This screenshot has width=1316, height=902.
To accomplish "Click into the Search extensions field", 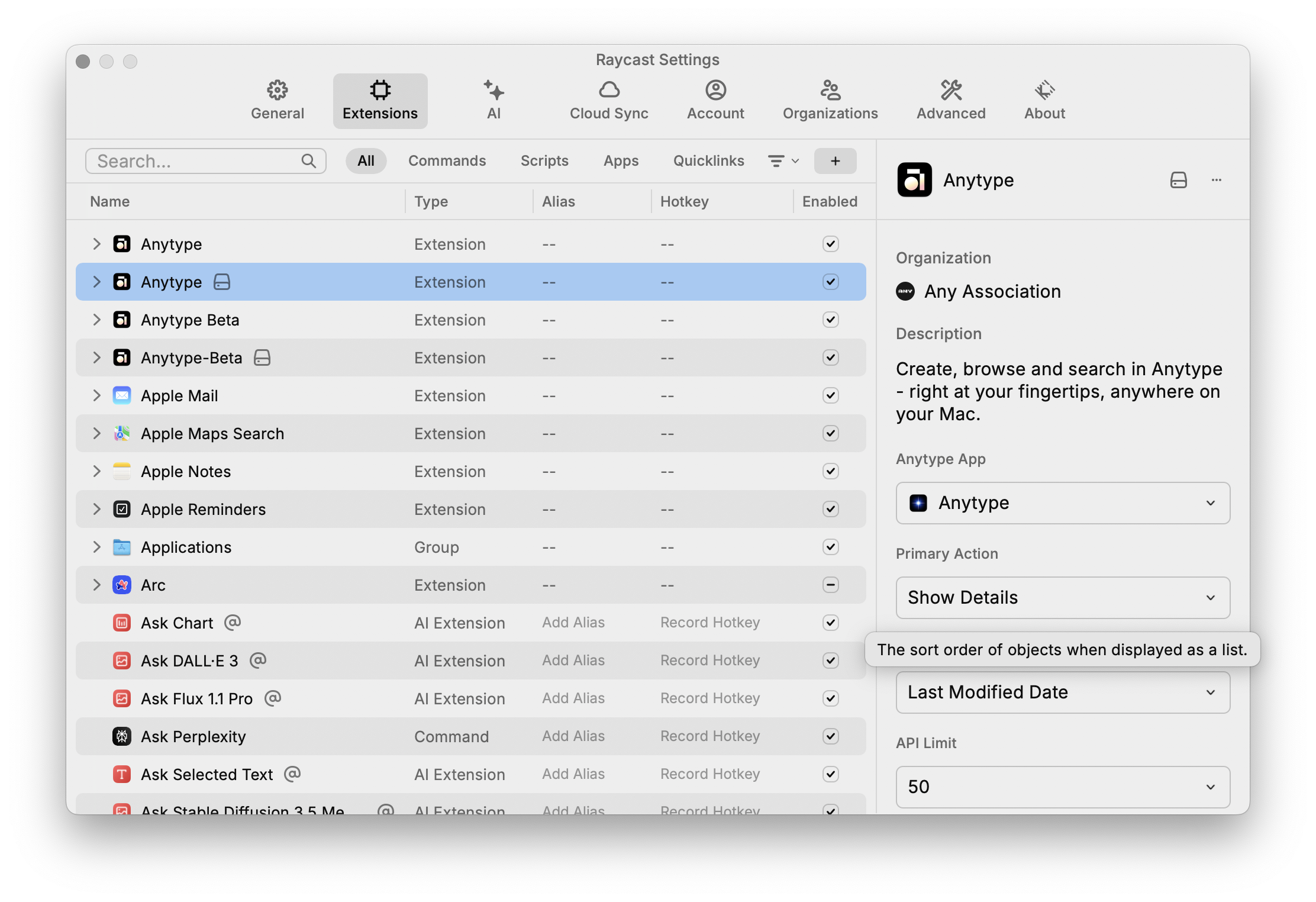I will pyautogui.click(x=206, y=161).
